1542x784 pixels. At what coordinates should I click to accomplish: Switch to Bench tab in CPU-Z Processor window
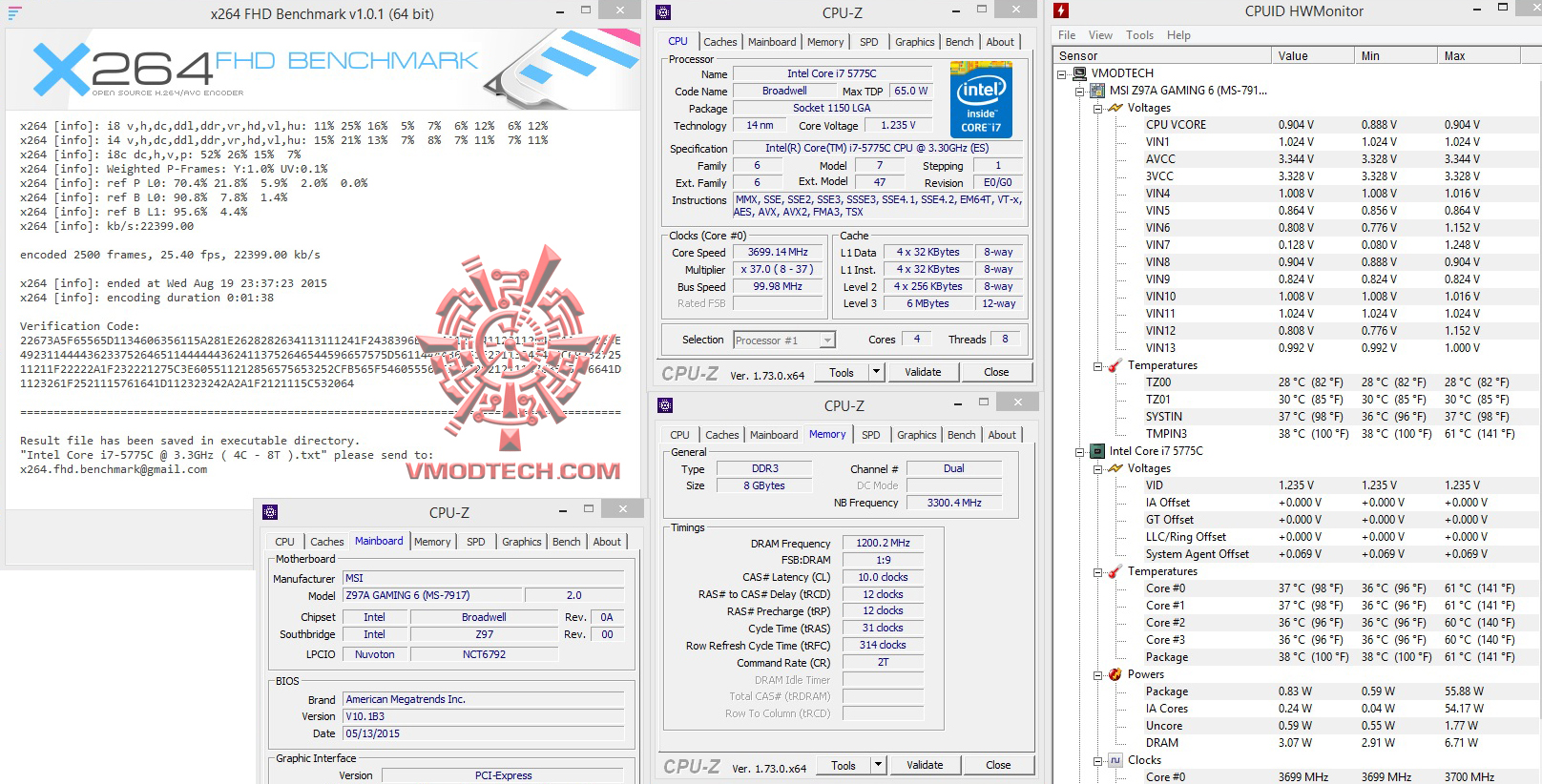959,42
